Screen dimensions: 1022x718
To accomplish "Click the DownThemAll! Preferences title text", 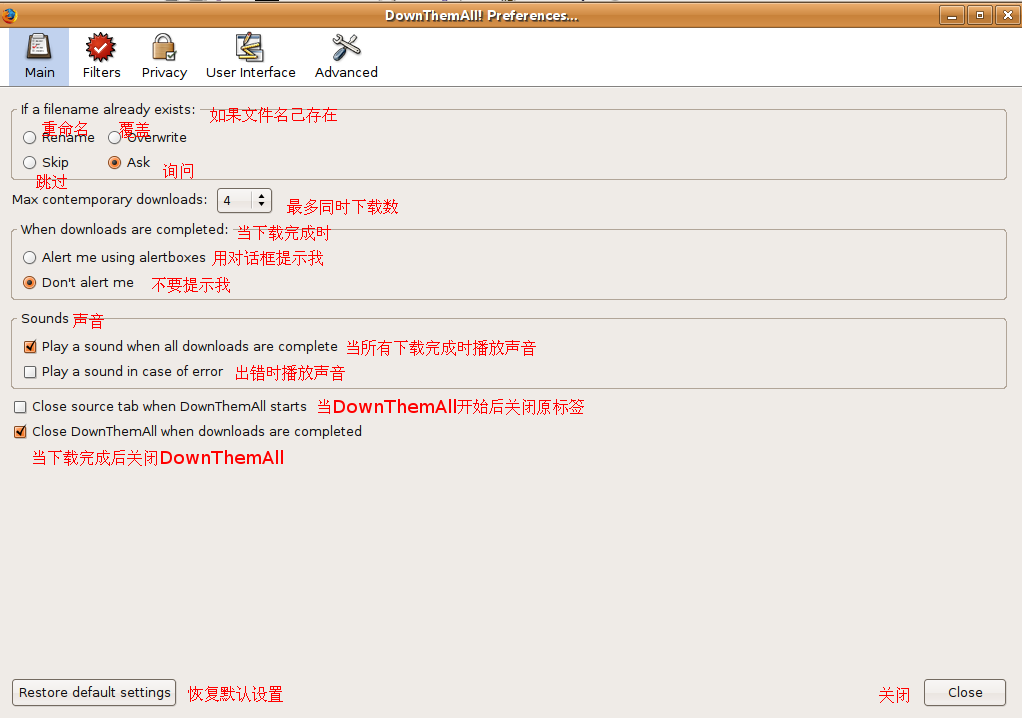I will click(481, 16).
